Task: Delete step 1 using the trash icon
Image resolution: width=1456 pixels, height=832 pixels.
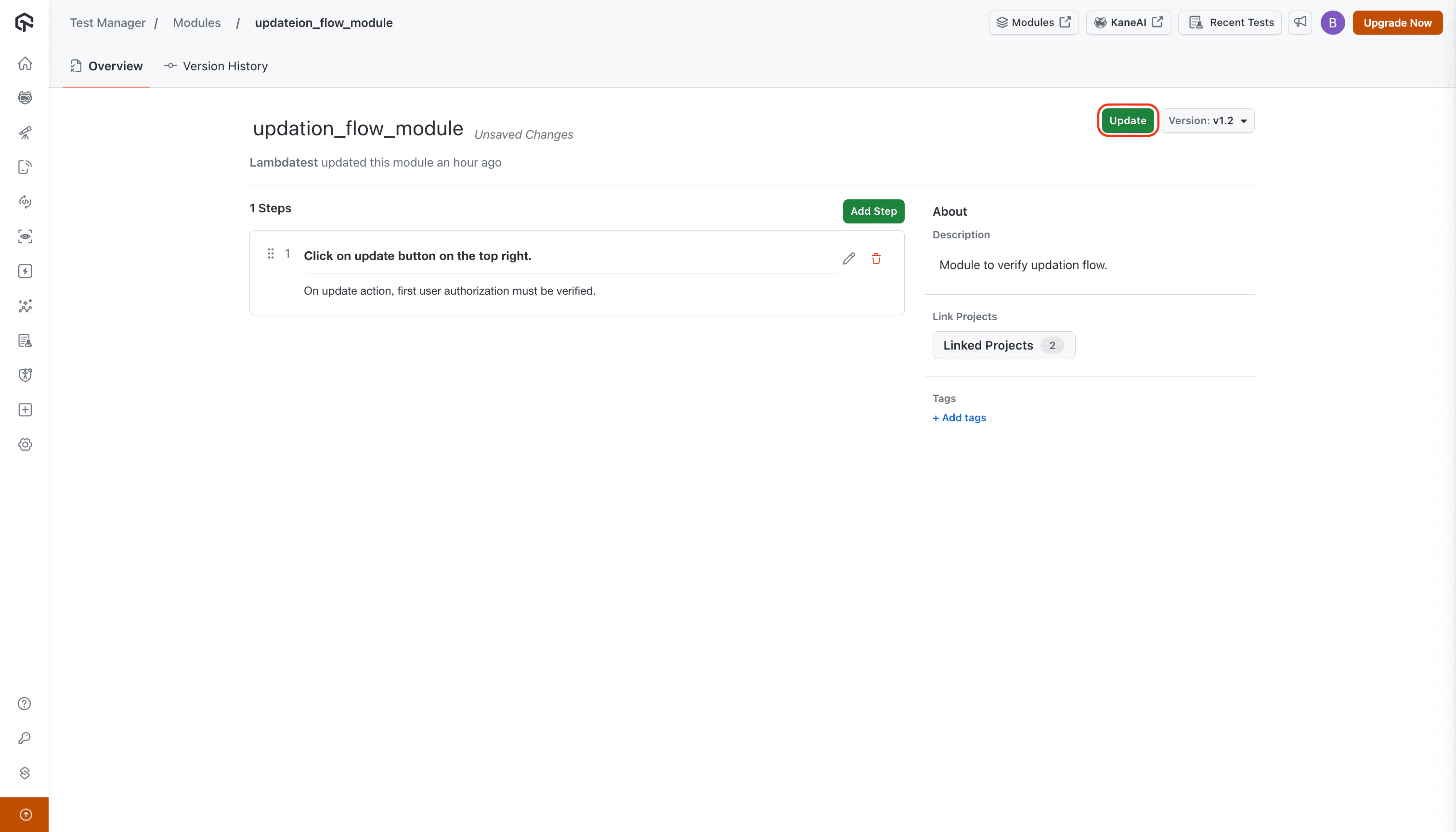Action: click(x=876, y=258)
